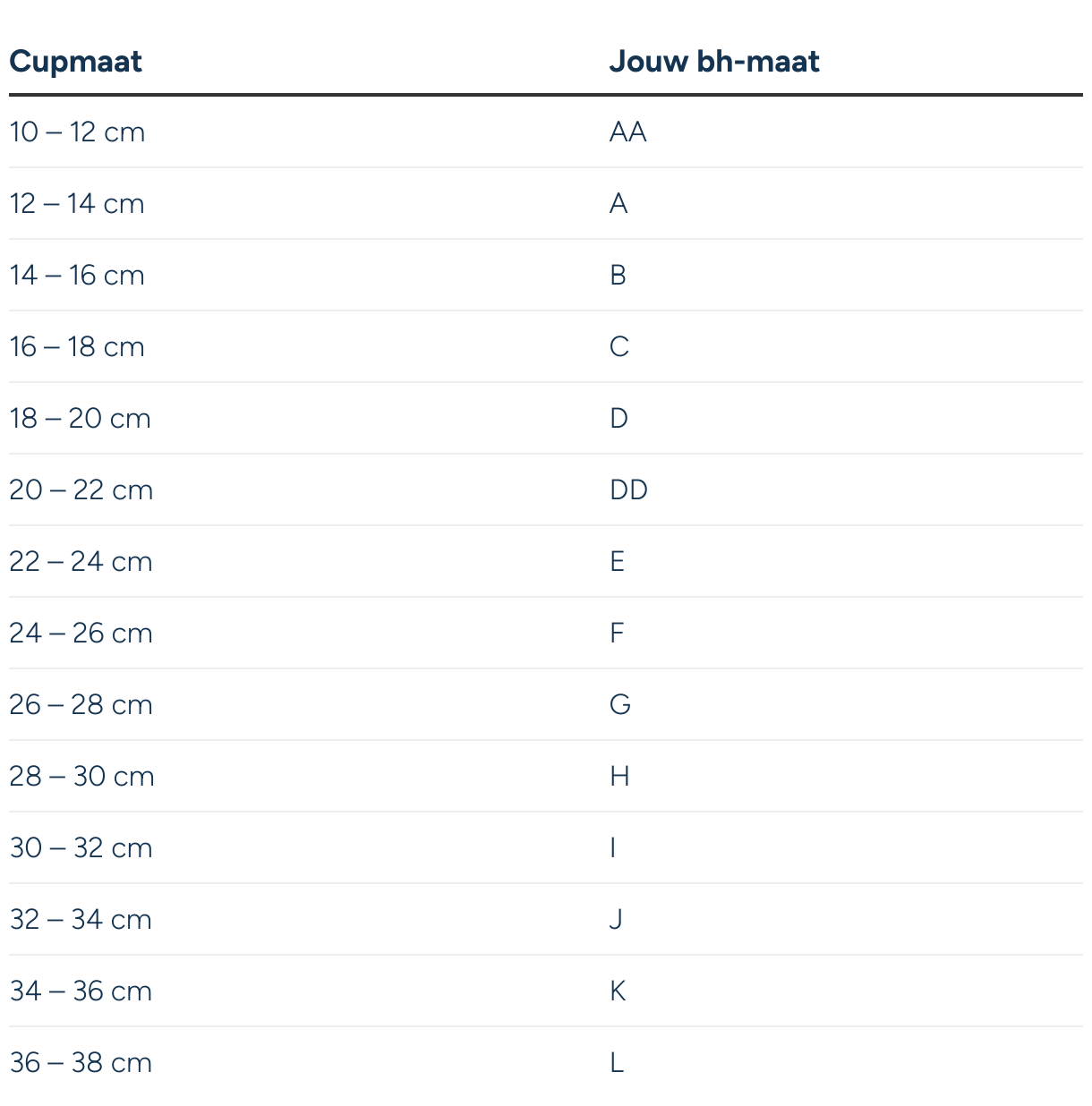
Task: Select the 26 – 28 cm measurement
Action: [x=81, y=705]
